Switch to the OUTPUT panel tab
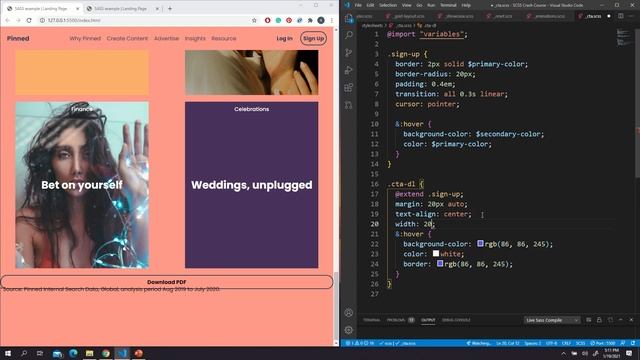Viewport: 640px width, 360px height. (428, 320)
